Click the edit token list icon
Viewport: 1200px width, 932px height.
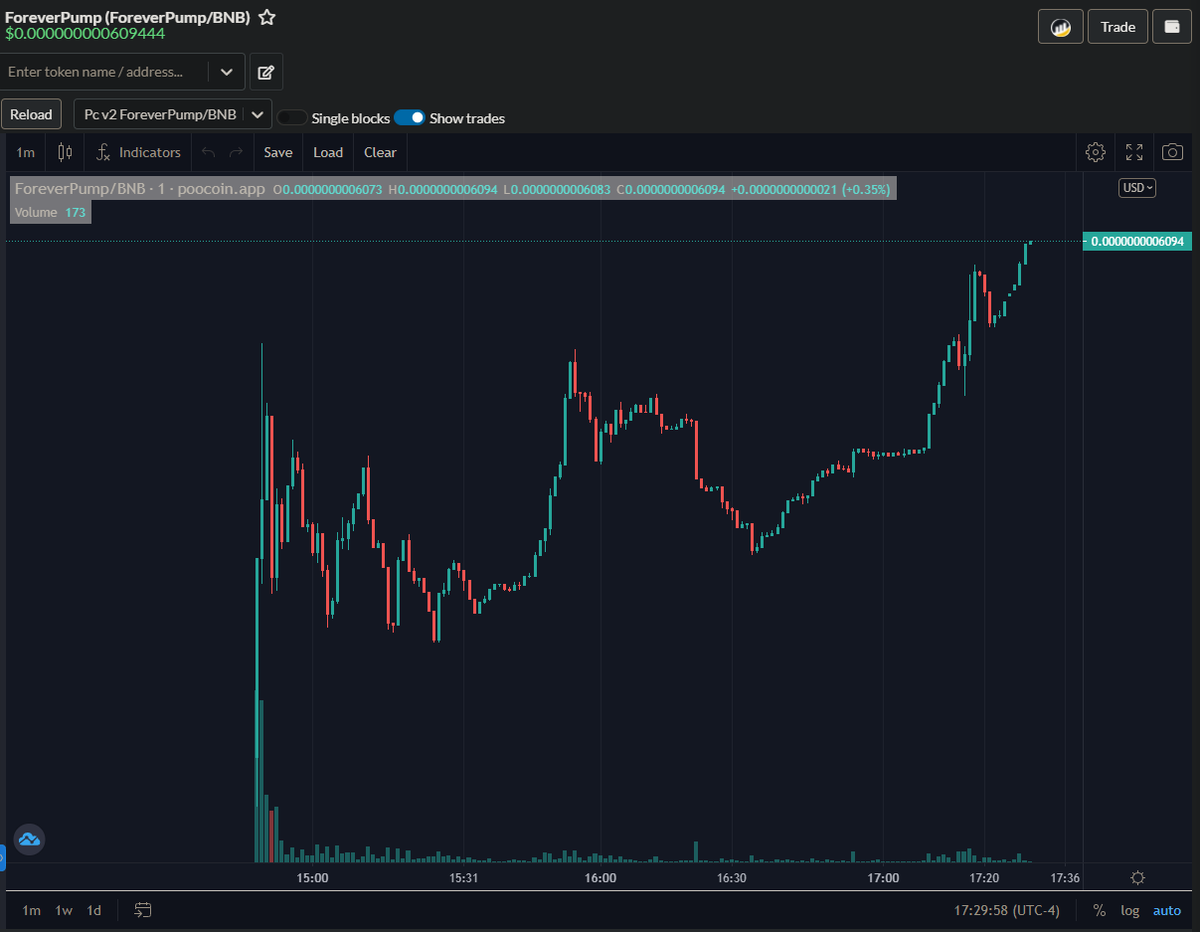pyautogui.click(x=266, y=72)
